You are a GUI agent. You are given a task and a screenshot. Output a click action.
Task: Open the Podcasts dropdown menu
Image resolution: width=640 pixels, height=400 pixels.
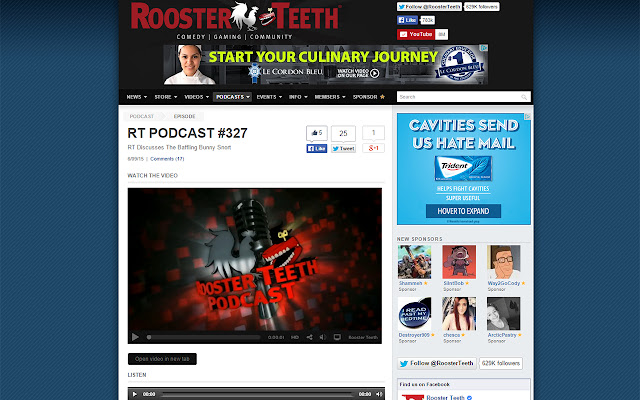[232, 97]
